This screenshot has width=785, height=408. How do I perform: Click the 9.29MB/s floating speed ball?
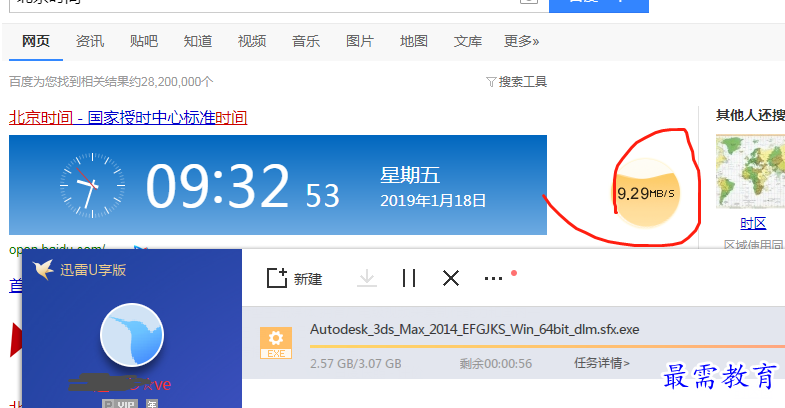point(646,193)
